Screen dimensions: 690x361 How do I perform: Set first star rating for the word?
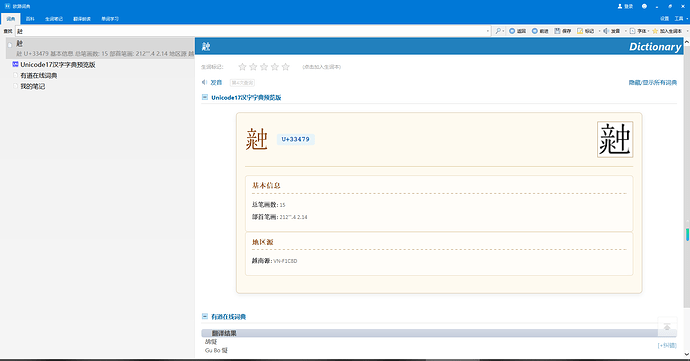pos(242,67)
